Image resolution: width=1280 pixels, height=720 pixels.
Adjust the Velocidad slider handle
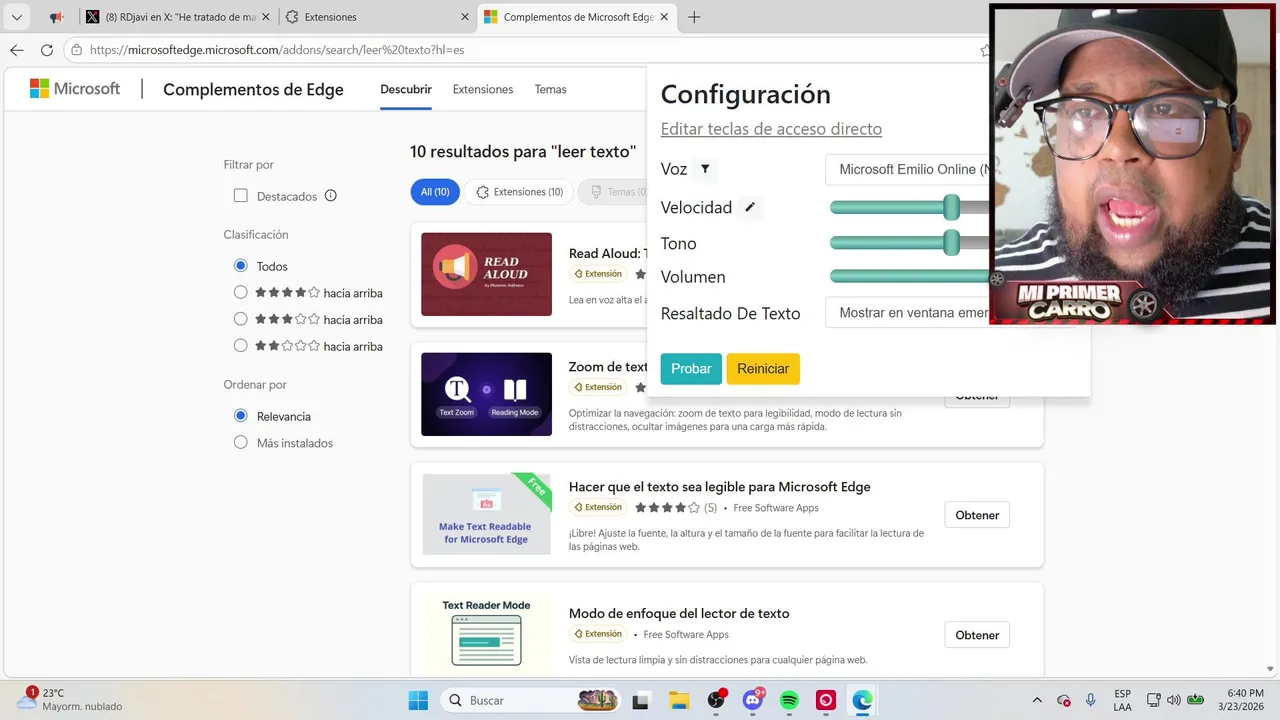pyautogui.click(x=952, y=207)
